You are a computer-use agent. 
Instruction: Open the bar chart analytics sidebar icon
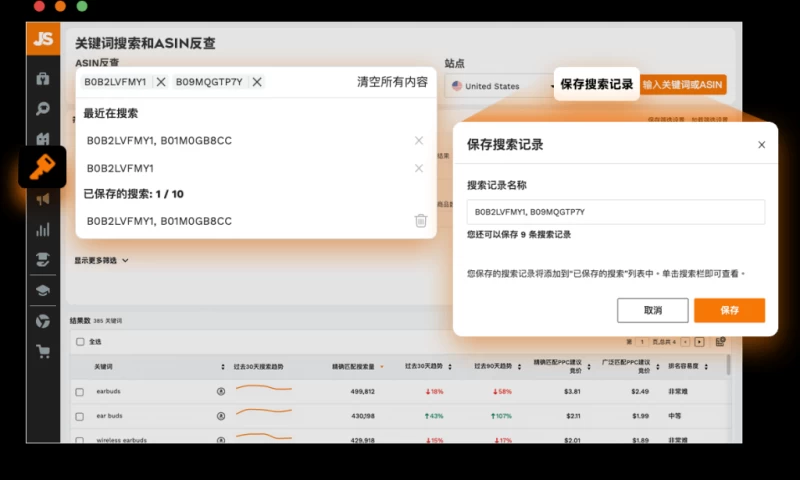[x=43, y=229]
